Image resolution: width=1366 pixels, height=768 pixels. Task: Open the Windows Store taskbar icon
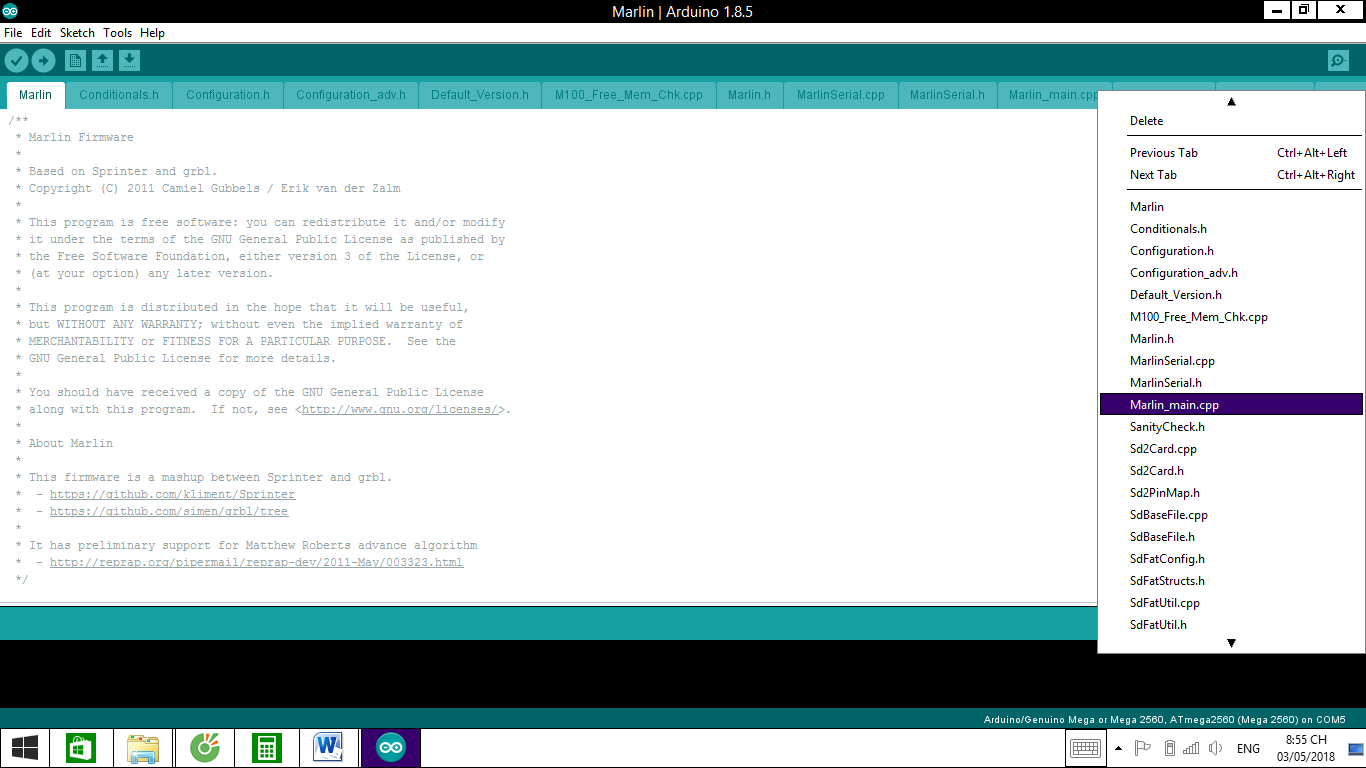tap(81, 747)
